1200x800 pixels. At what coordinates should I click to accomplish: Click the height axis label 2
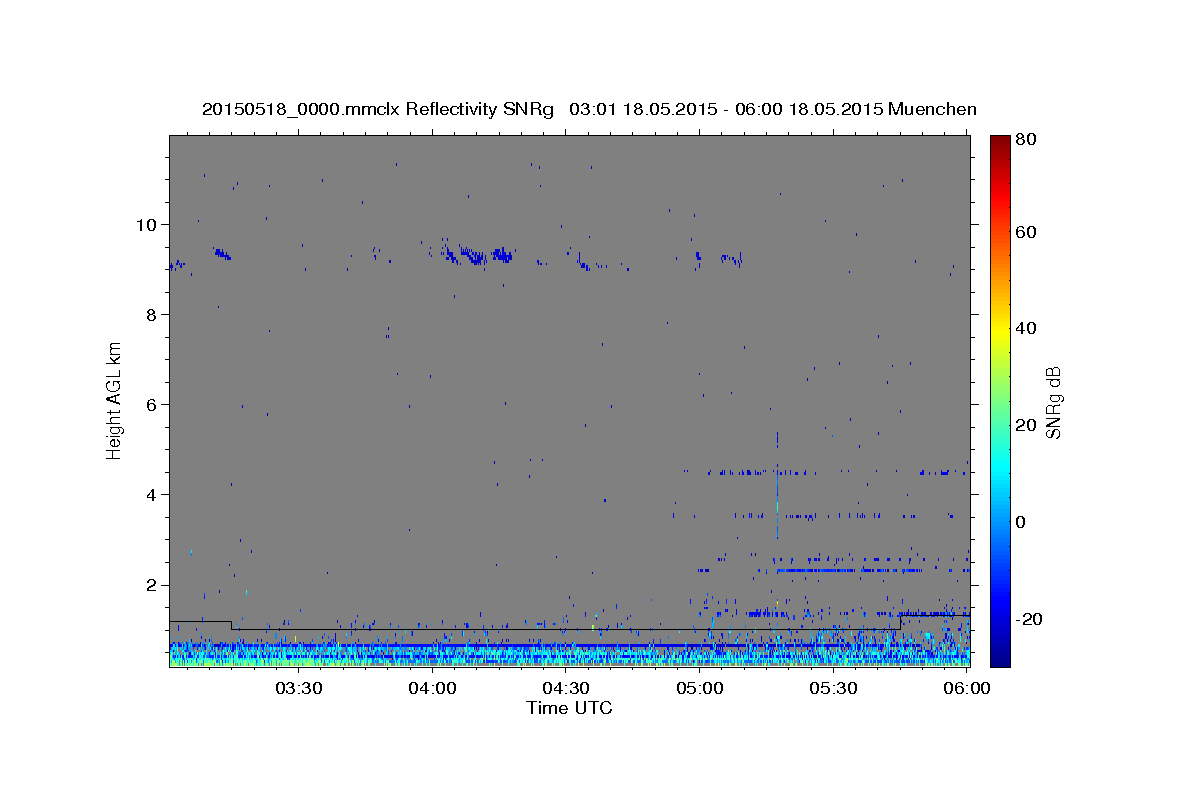(x=151, y=585)
